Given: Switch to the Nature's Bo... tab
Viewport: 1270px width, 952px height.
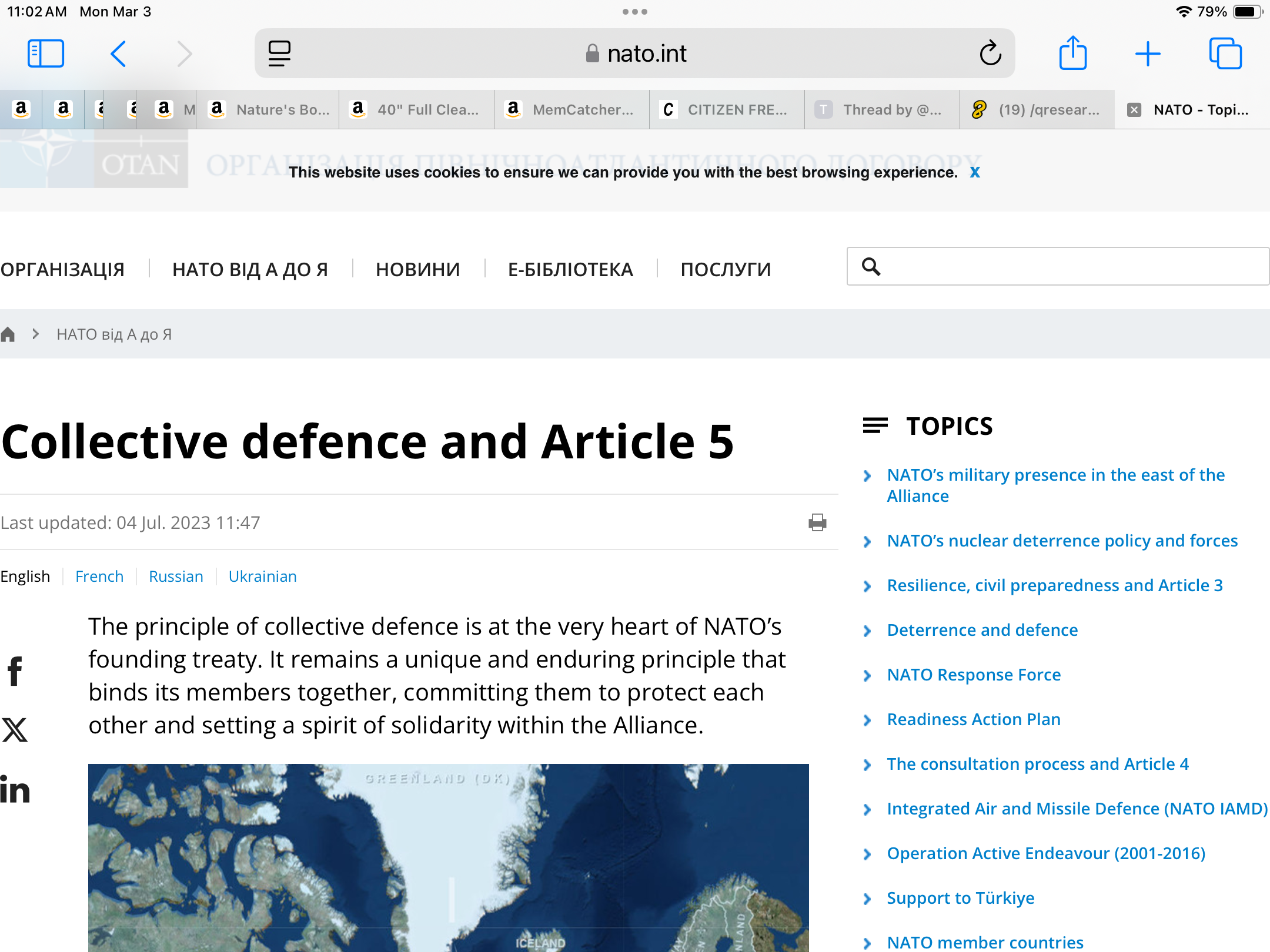Looking at the screenshot, I should 268,109.
